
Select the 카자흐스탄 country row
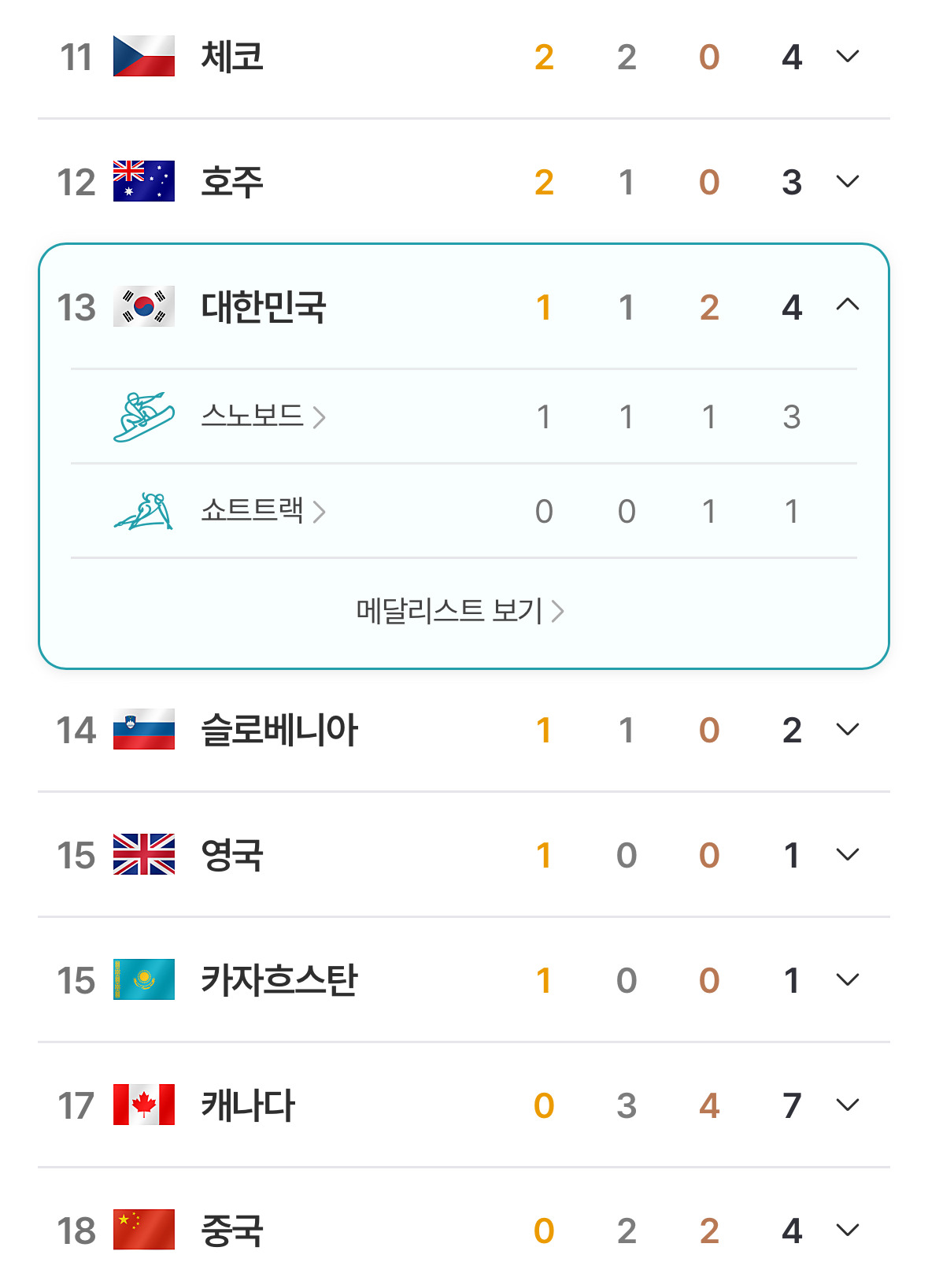click(464, 979)
